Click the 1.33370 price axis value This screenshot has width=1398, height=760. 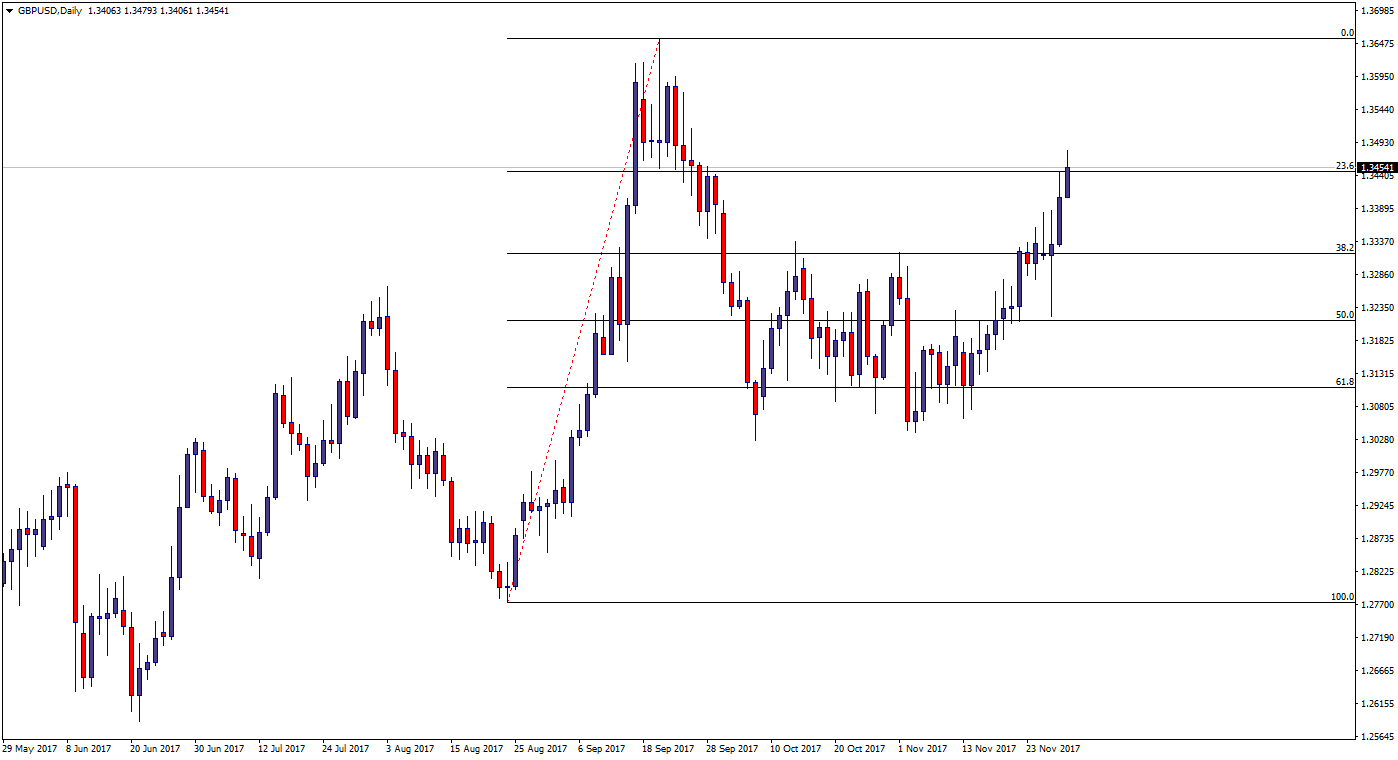pyautogui.click(x=1376, y=242)
